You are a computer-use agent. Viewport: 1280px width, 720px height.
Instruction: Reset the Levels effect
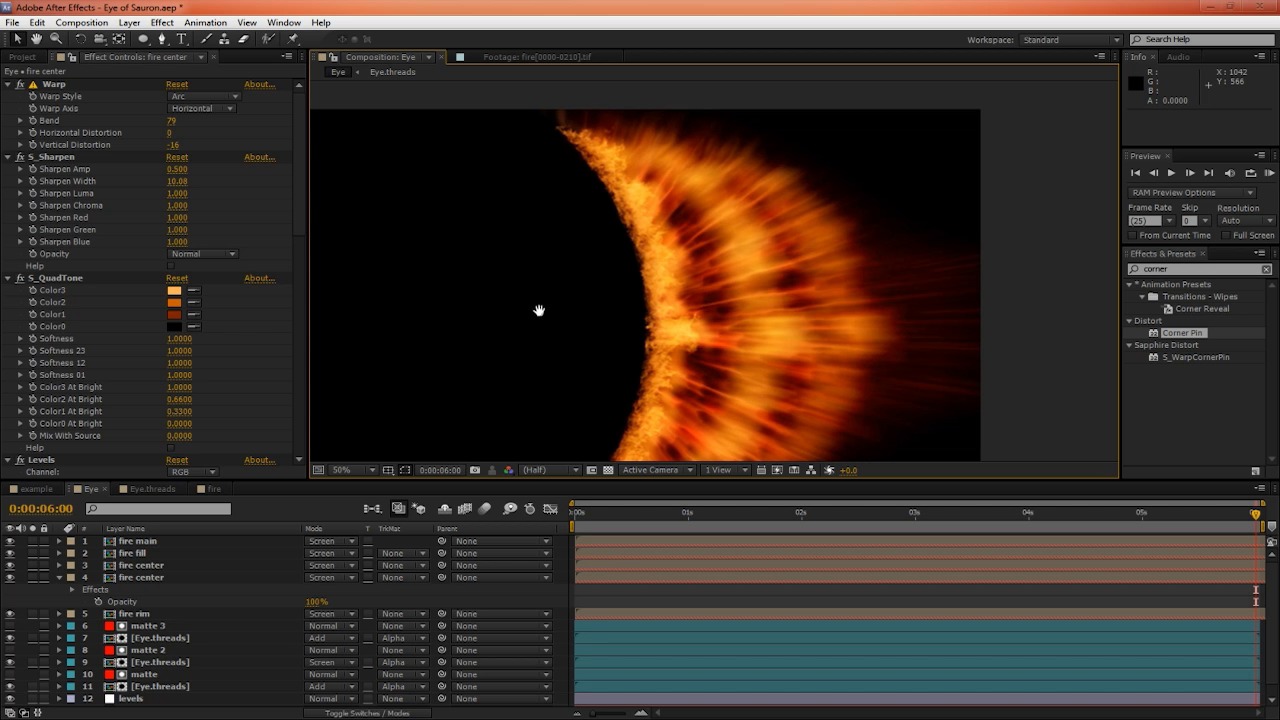point(177,460)
